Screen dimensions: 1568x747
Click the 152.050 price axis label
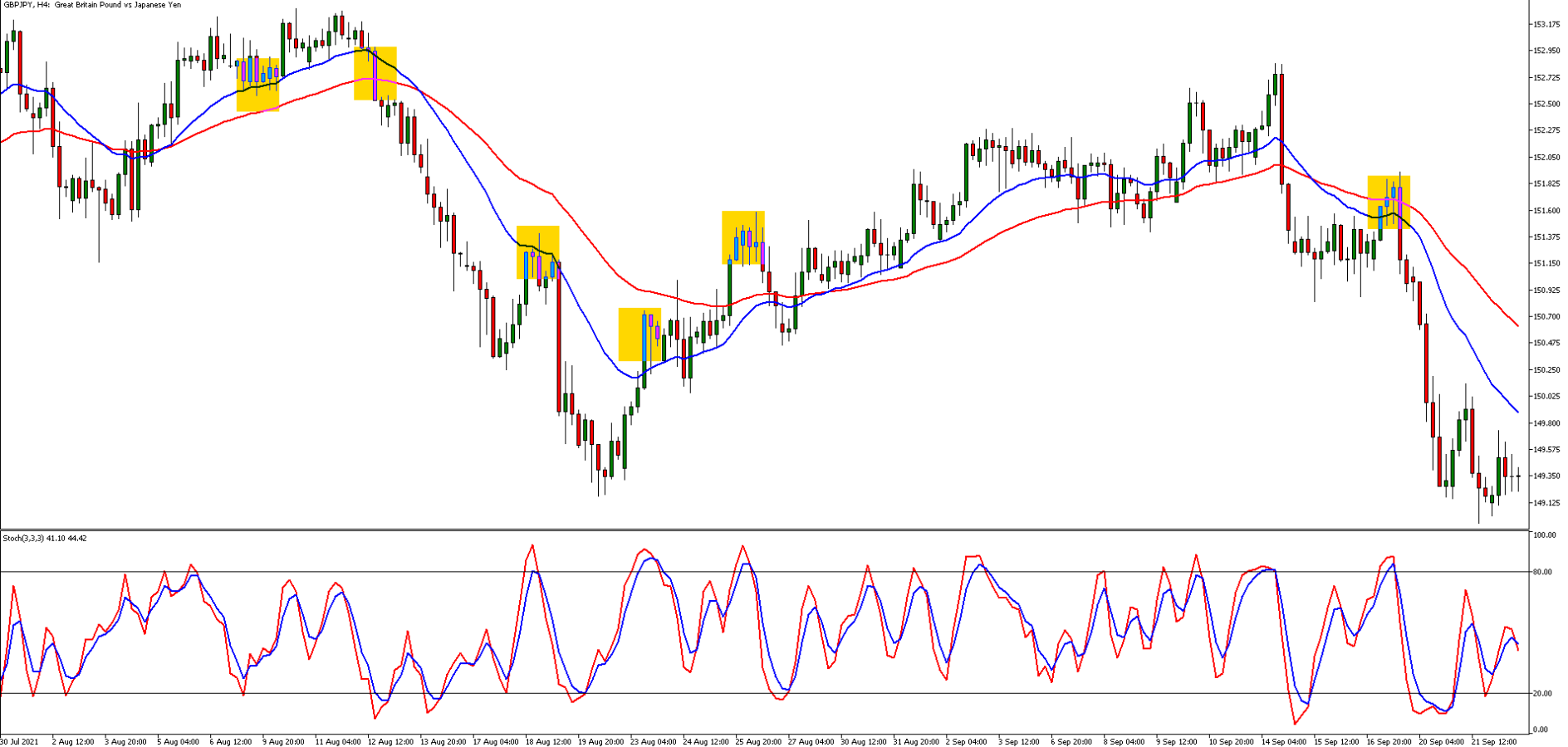(x=1546, y=157)
